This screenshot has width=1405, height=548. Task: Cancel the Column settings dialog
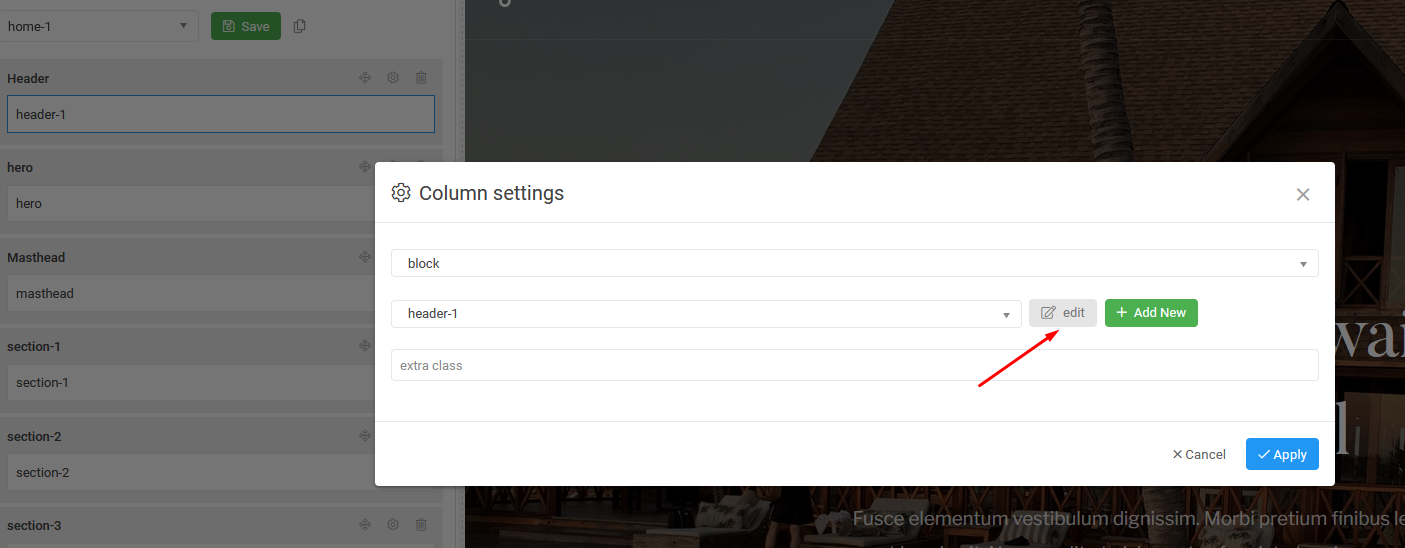click(1199, 454)
